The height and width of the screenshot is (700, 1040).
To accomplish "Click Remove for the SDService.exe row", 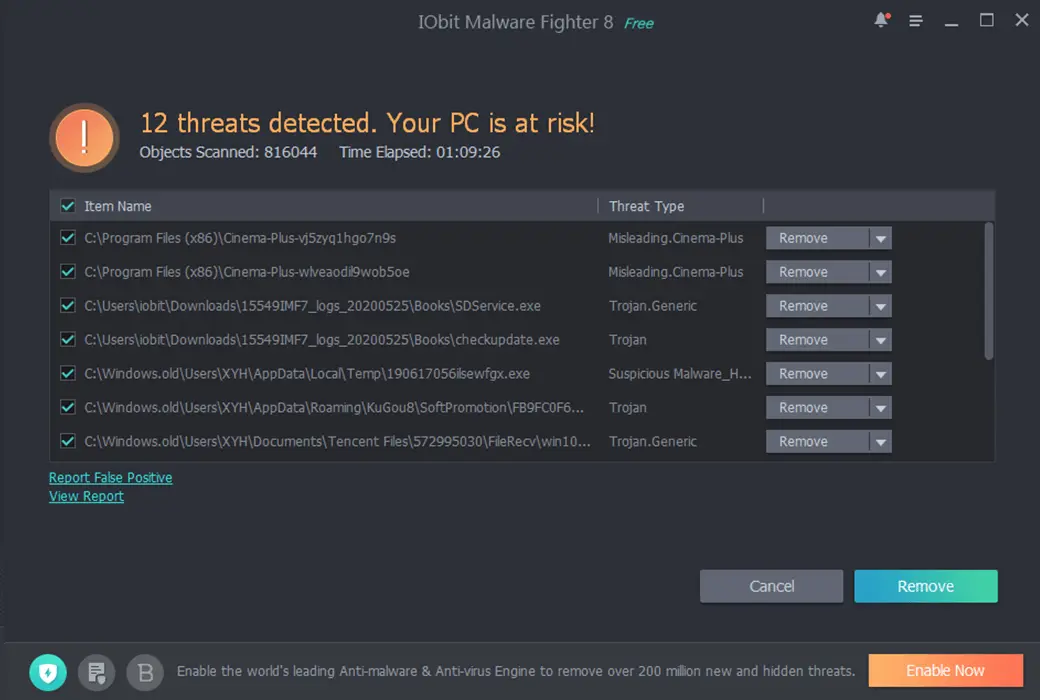I will tap(817, 306).
